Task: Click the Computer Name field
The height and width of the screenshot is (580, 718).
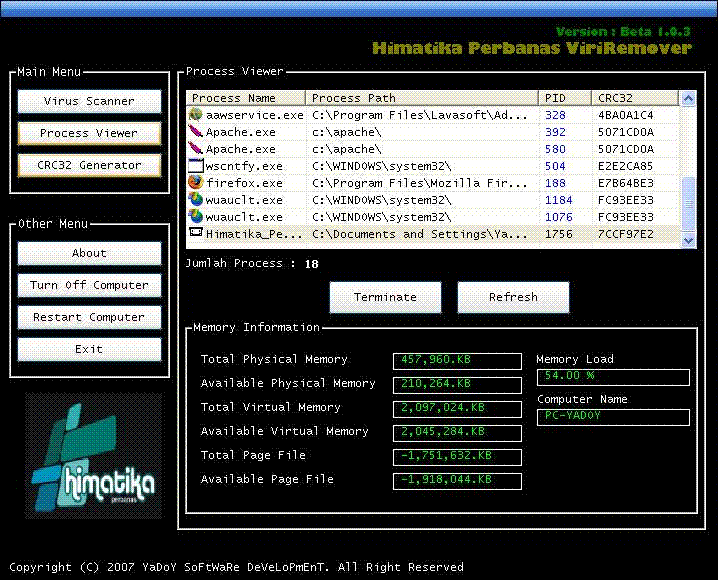Action: [x=613, y=416]
